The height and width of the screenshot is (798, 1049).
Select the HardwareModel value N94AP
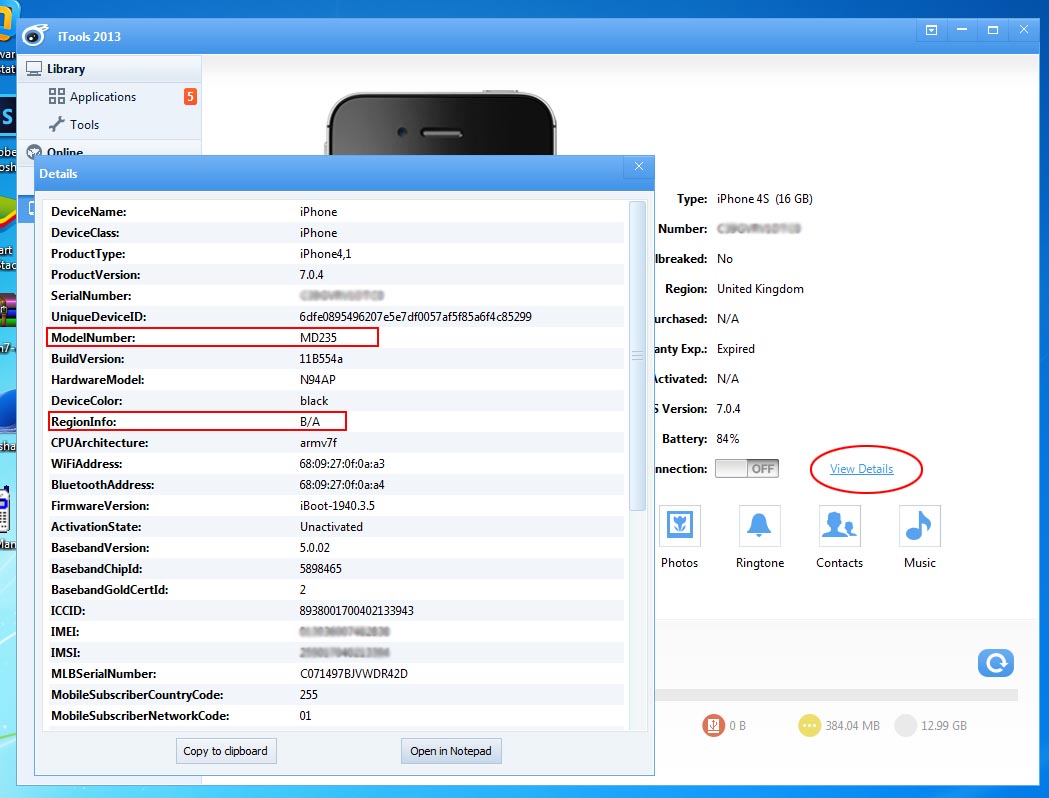click(318, 380)
